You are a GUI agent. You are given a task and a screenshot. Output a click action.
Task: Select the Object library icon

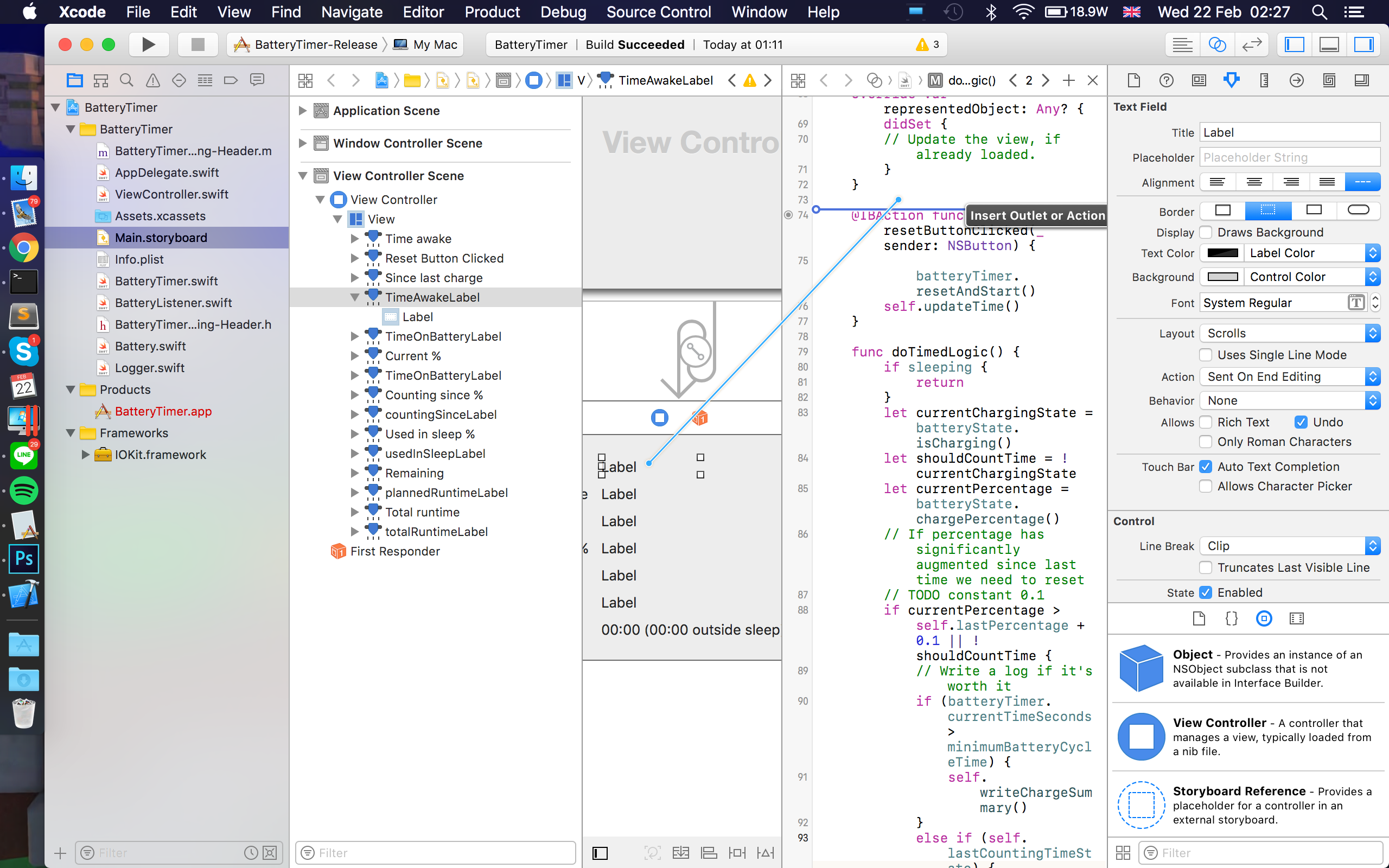coord(1264,618)
